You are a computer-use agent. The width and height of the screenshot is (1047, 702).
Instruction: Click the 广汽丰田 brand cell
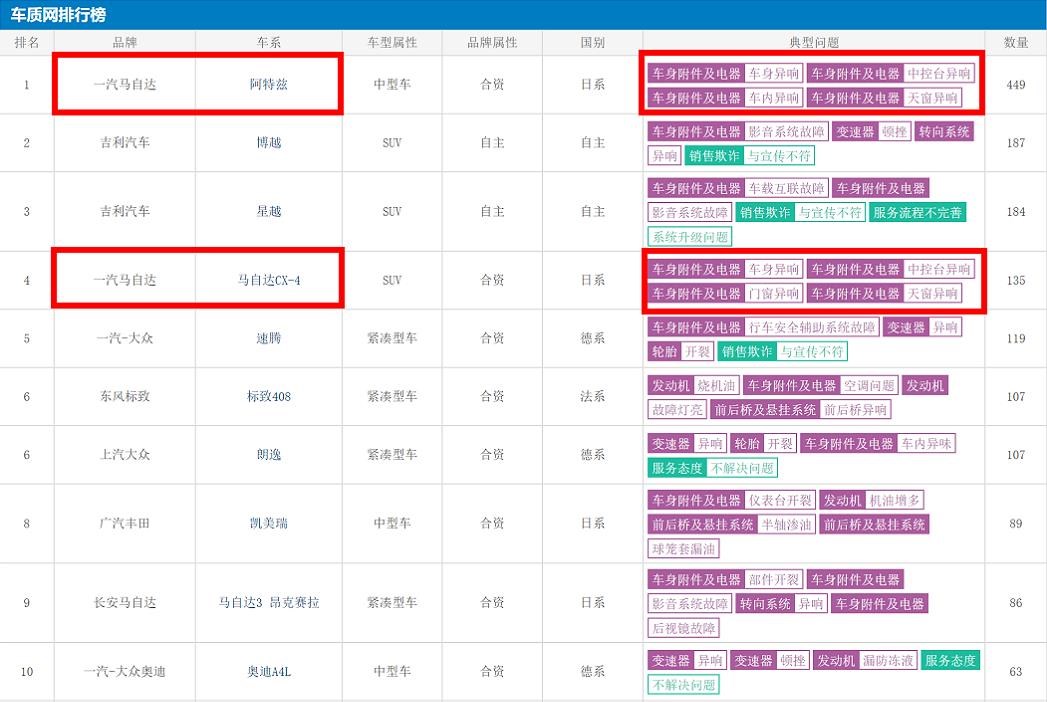pyautogui.click(x=125, y=523)
